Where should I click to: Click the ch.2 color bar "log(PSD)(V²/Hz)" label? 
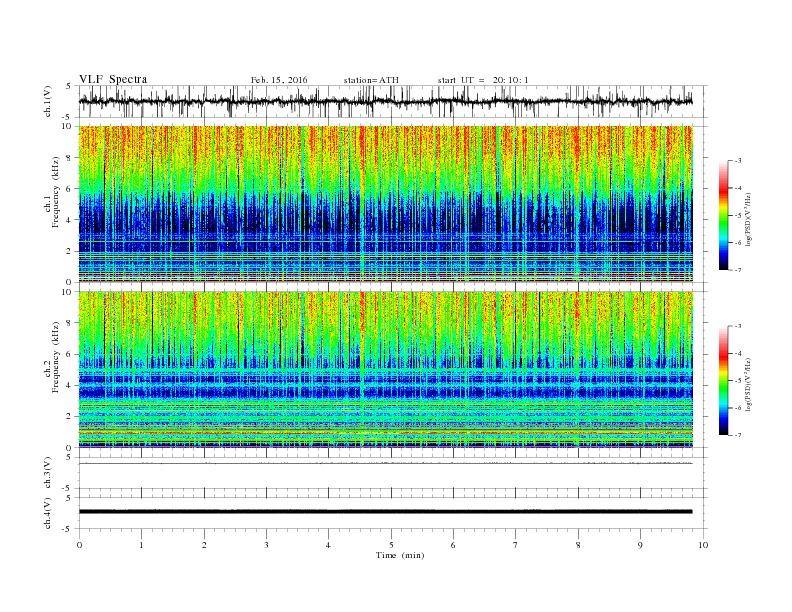pyautogui.click(x=748, y=385)
